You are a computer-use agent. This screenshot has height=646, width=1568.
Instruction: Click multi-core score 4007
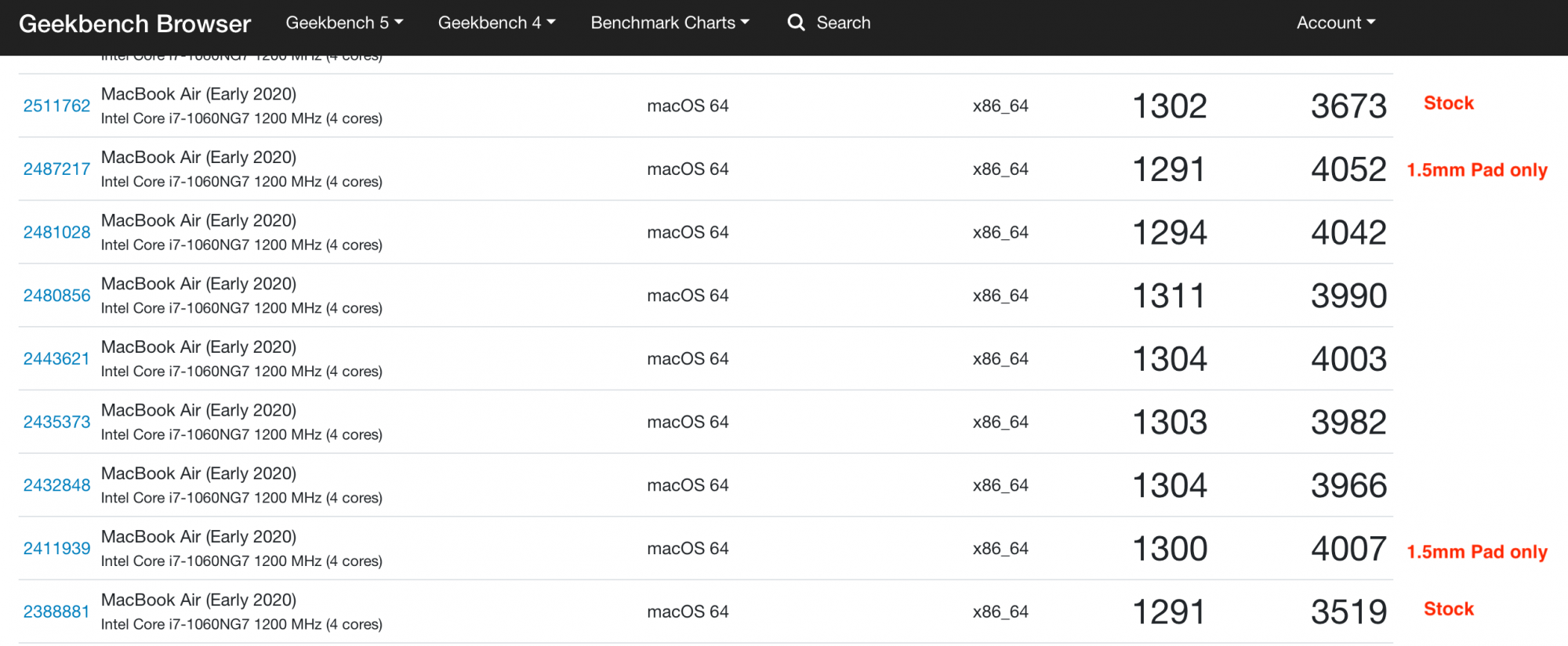1348,549
